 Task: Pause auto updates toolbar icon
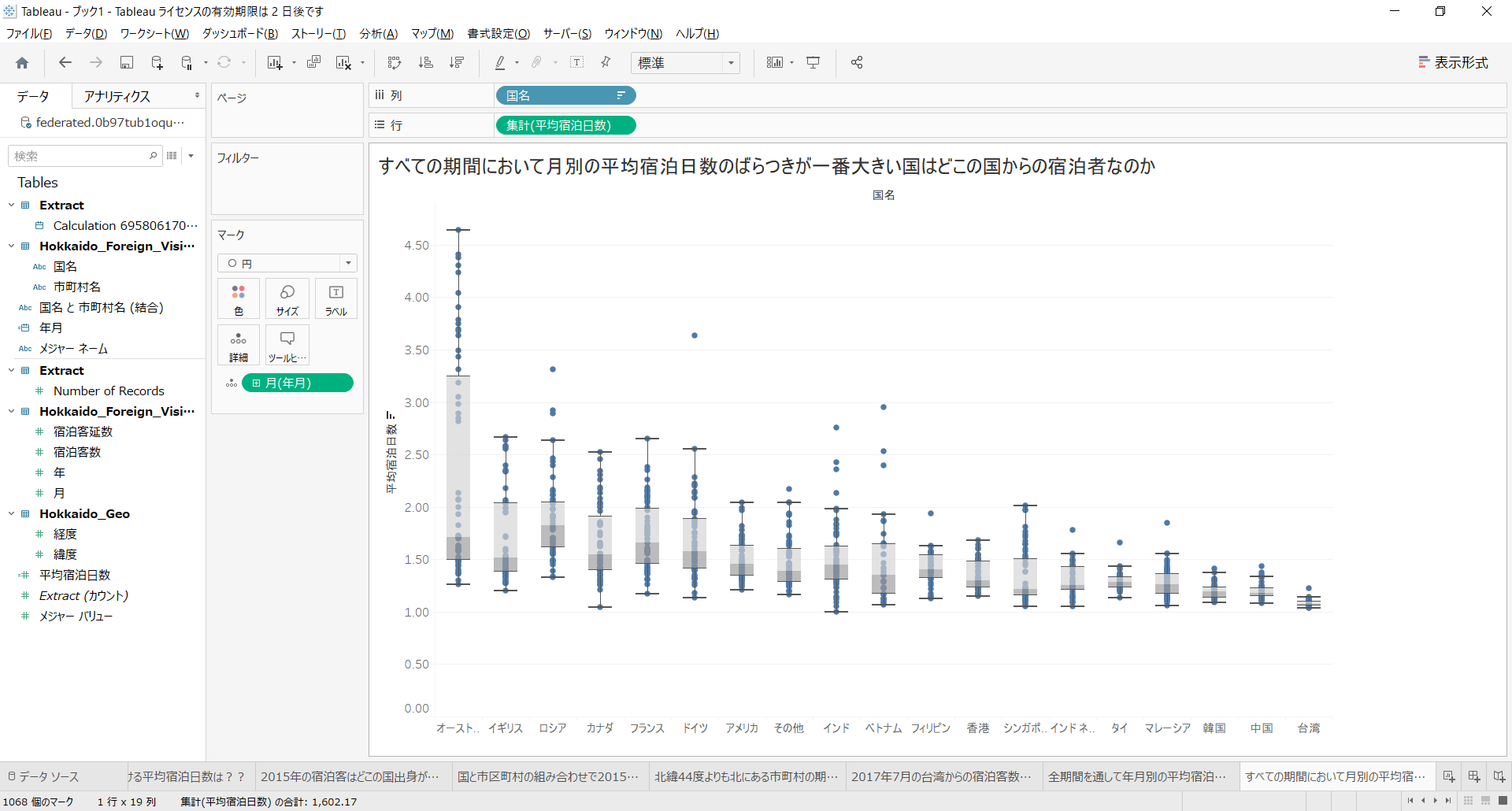187,63
